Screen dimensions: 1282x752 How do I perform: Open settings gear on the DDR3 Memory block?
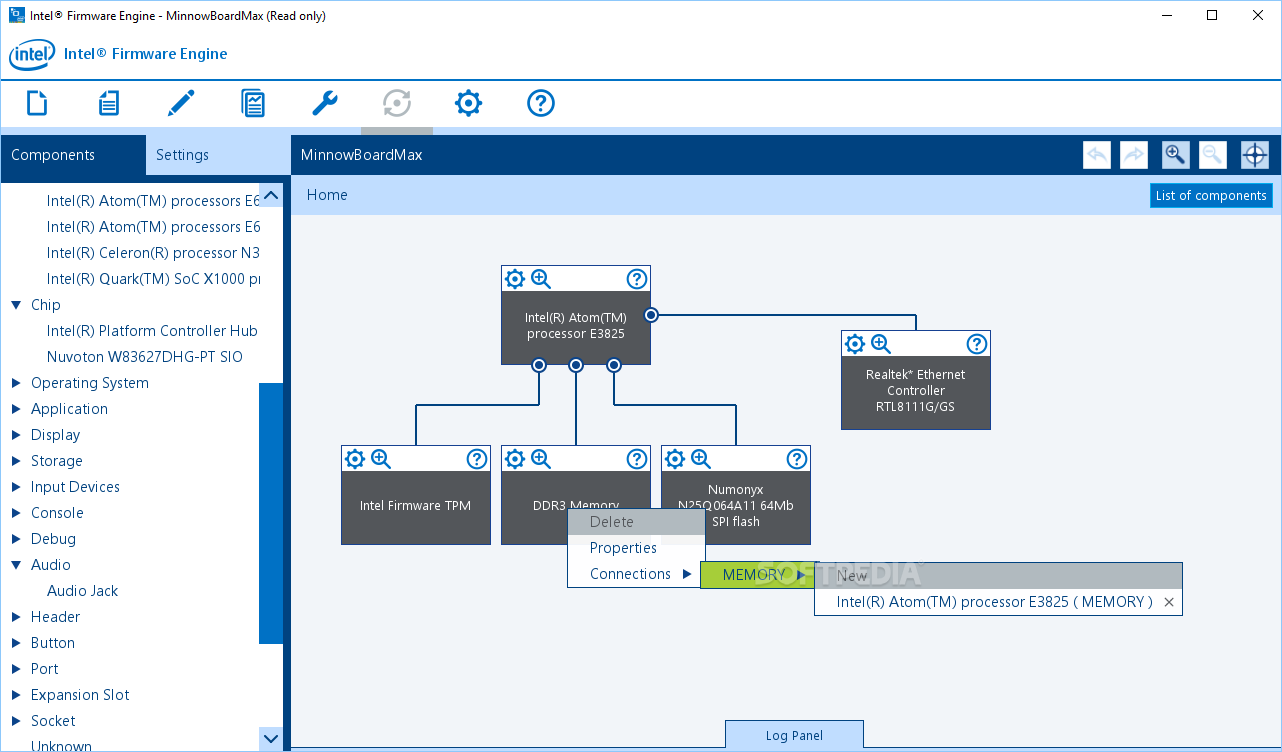click(x=515, y=459)
